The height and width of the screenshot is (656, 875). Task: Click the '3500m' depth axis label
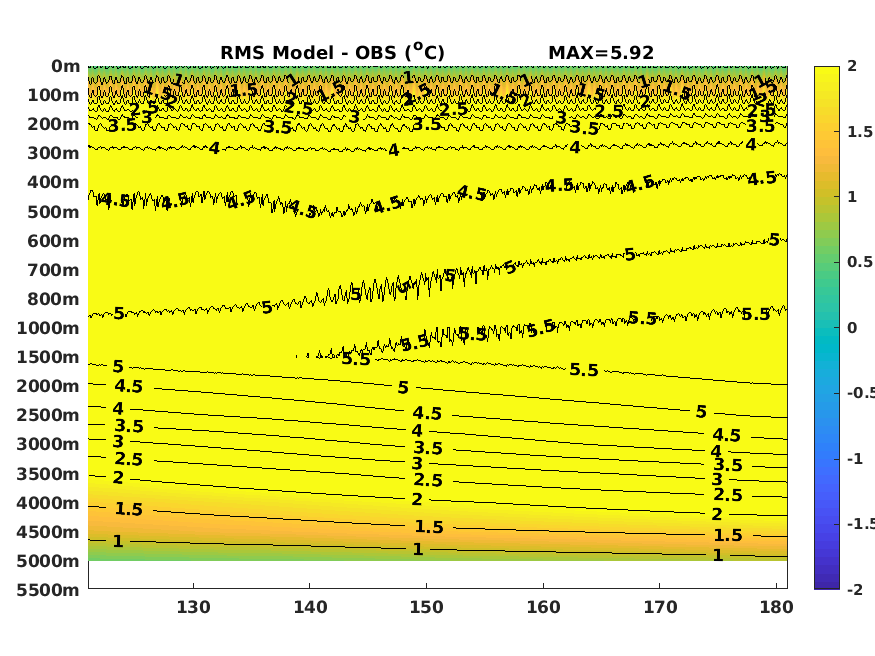point(49,475)
